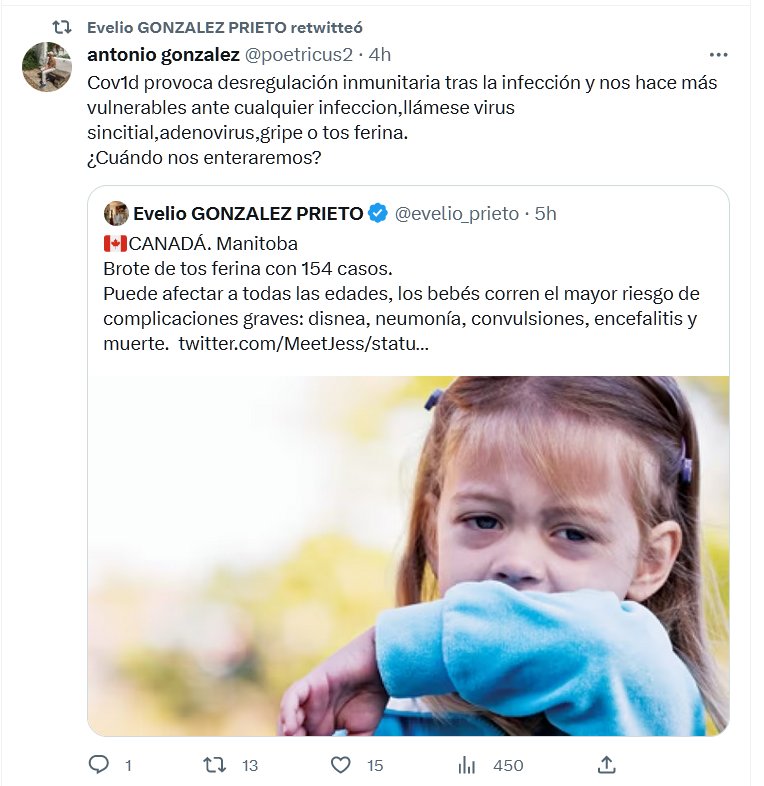This screenshot has width=764, height=786.
Task: Click the @evelio_prieto handle in quote
Action: (x=457, y=213)
